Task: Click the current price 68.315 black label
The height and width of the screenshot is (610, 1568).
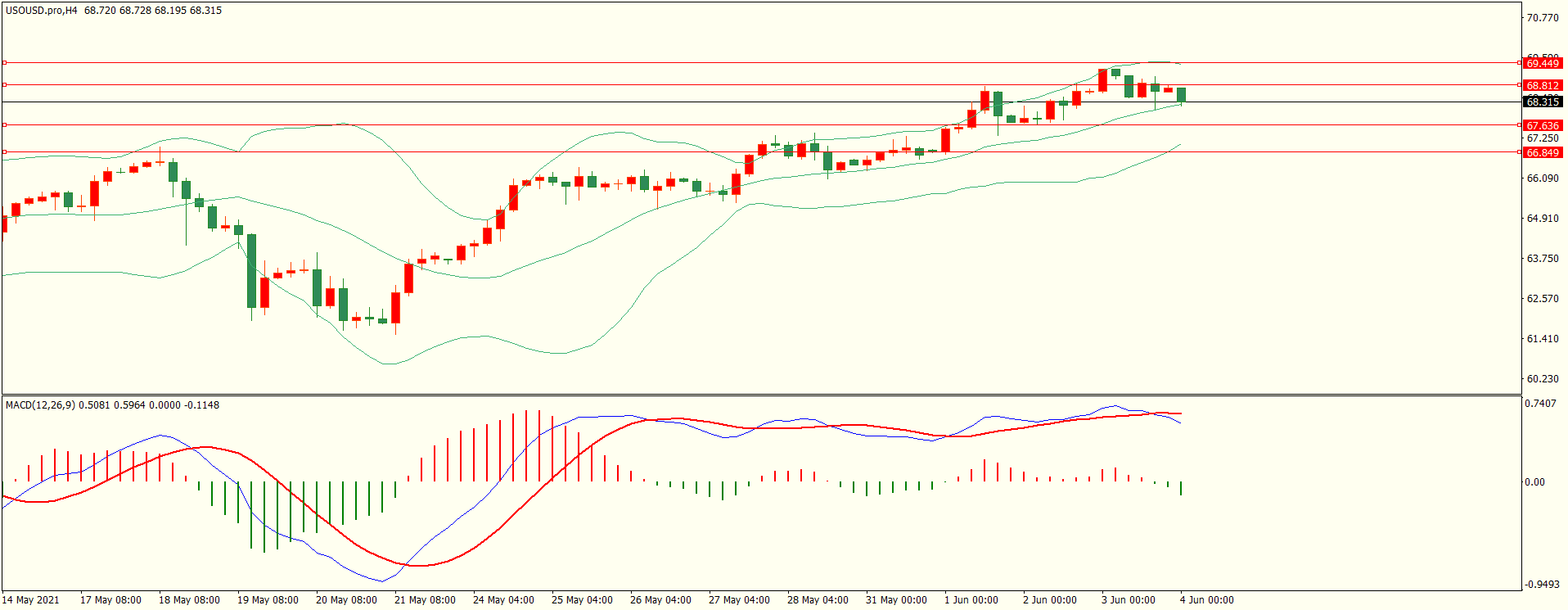Action: [x=1542, y=102]
